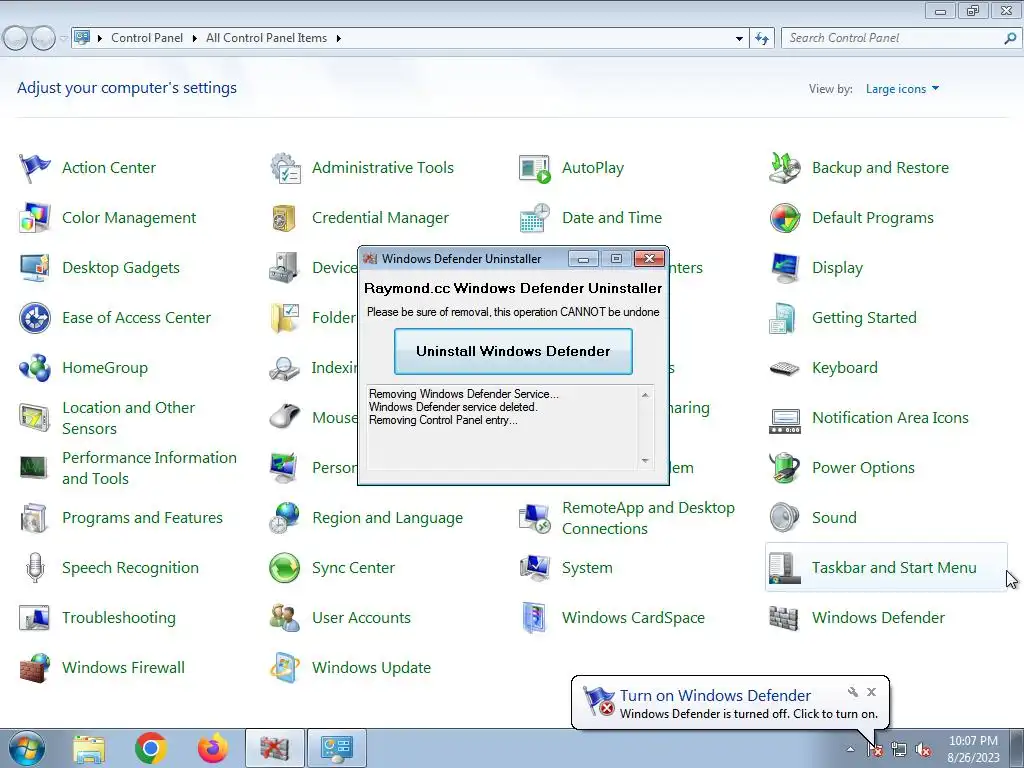1024x768 pixels.
Task: Dismiss the Windows Defender balloon notification
Action: pos(871,692)
